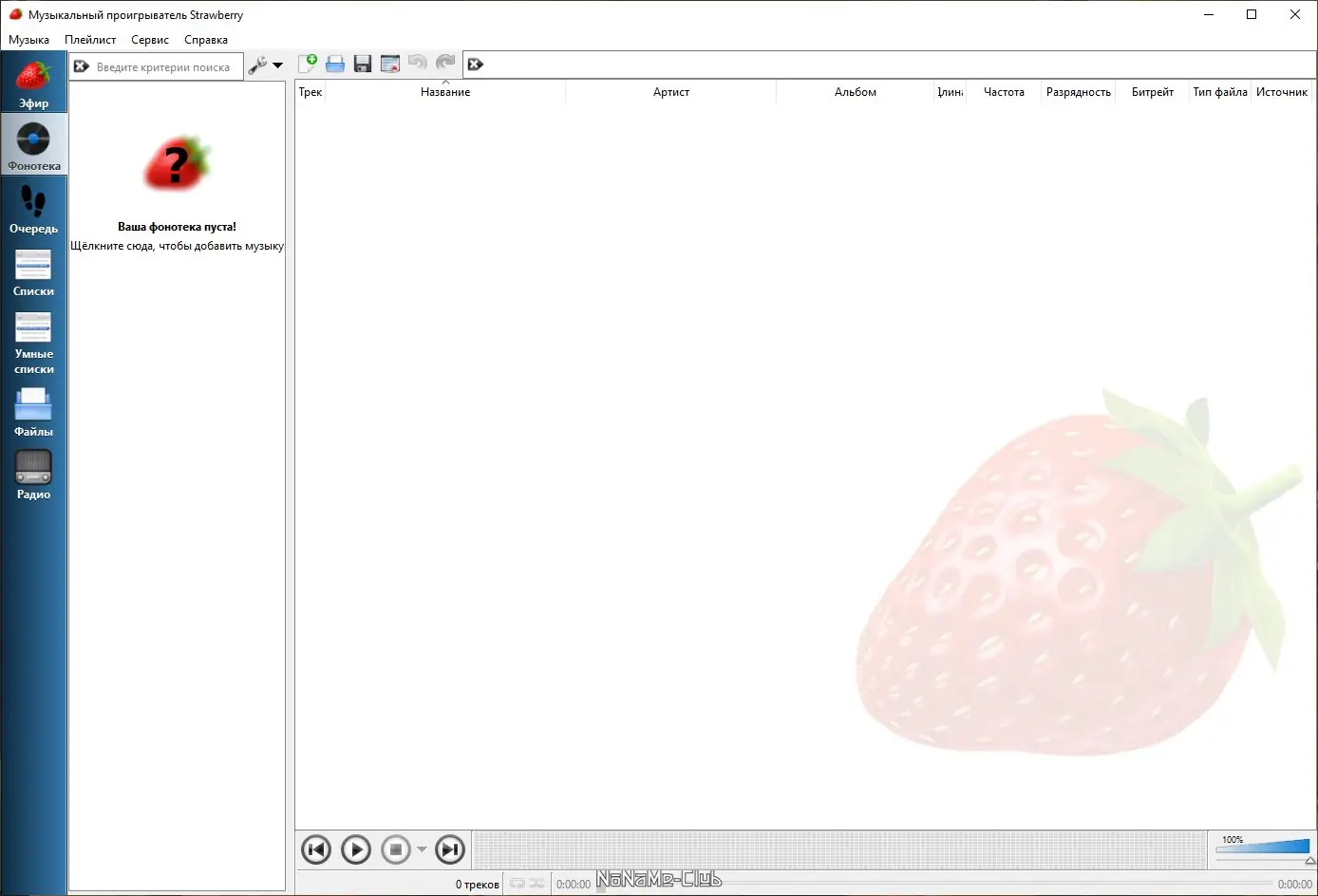Sort by Источник column header

1282,92
